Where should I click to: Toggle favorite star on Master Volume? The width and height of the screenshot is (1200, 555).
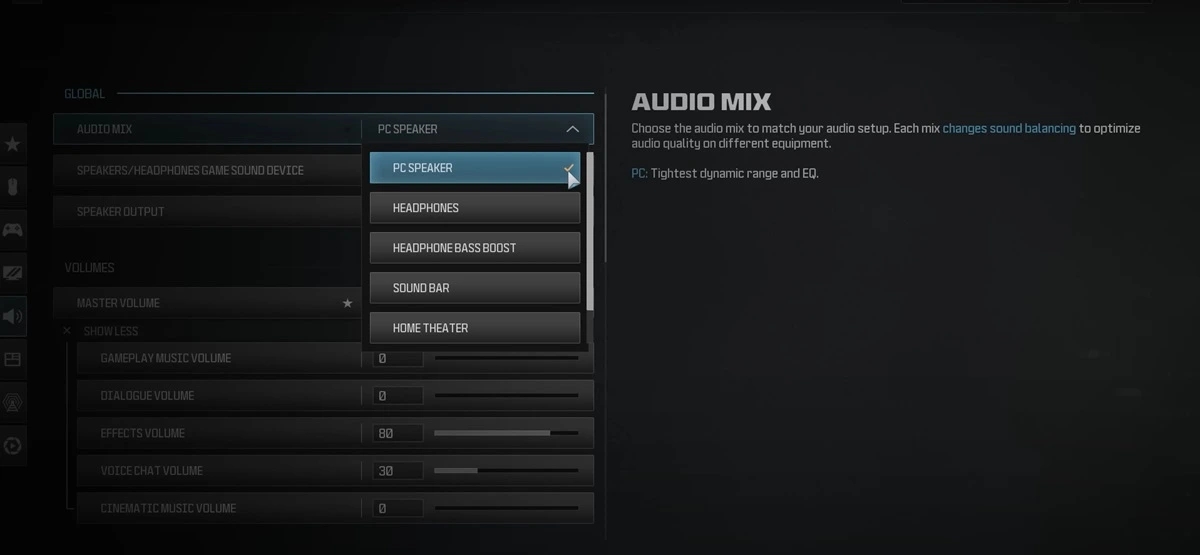click(347, 303)
